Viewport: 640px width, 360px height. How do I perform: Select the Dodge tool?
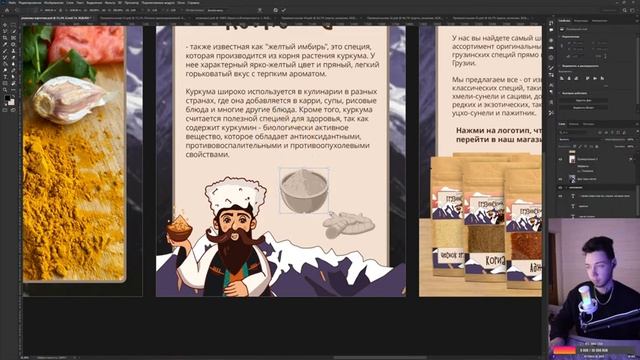tap(5, 70)
